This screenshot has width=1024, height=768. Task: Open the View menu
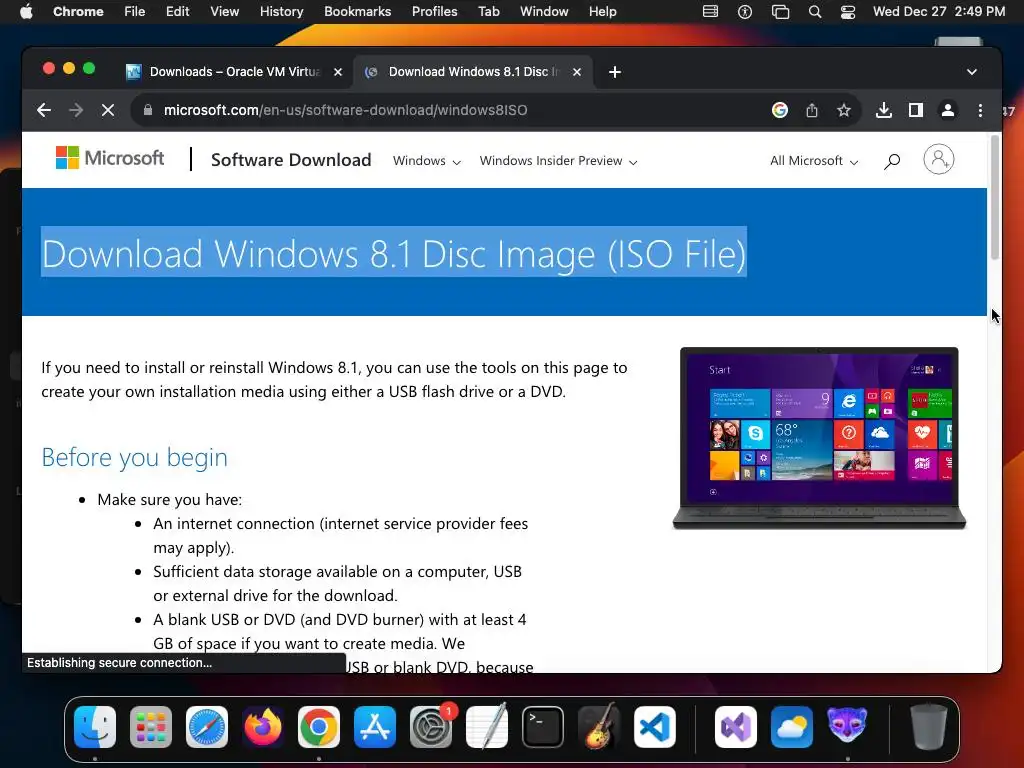pyautogui.click(x=224, y=11)
